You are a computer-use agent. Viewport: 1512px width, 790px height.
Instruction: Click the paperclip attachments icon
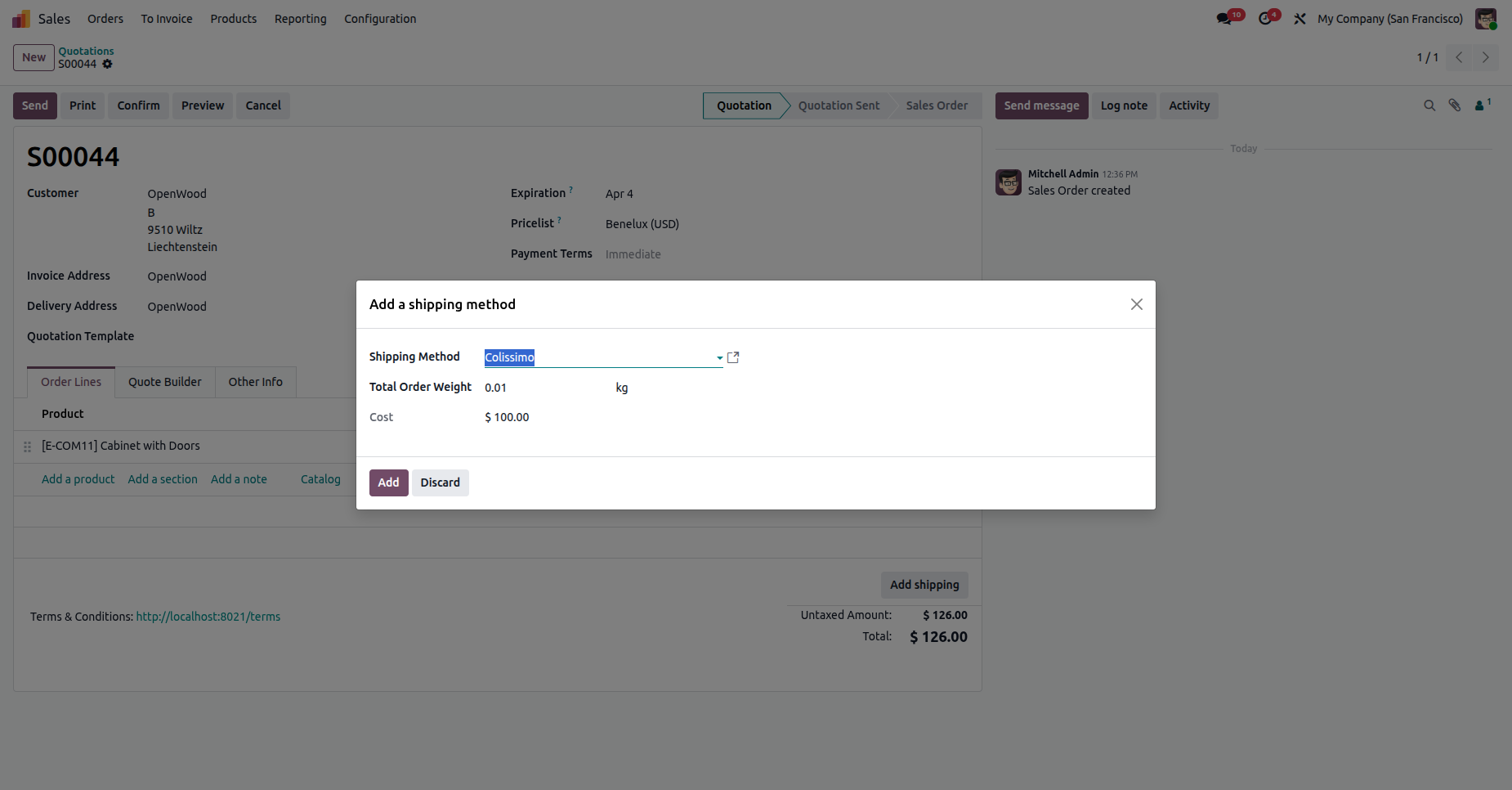(x=1455, y=105)
